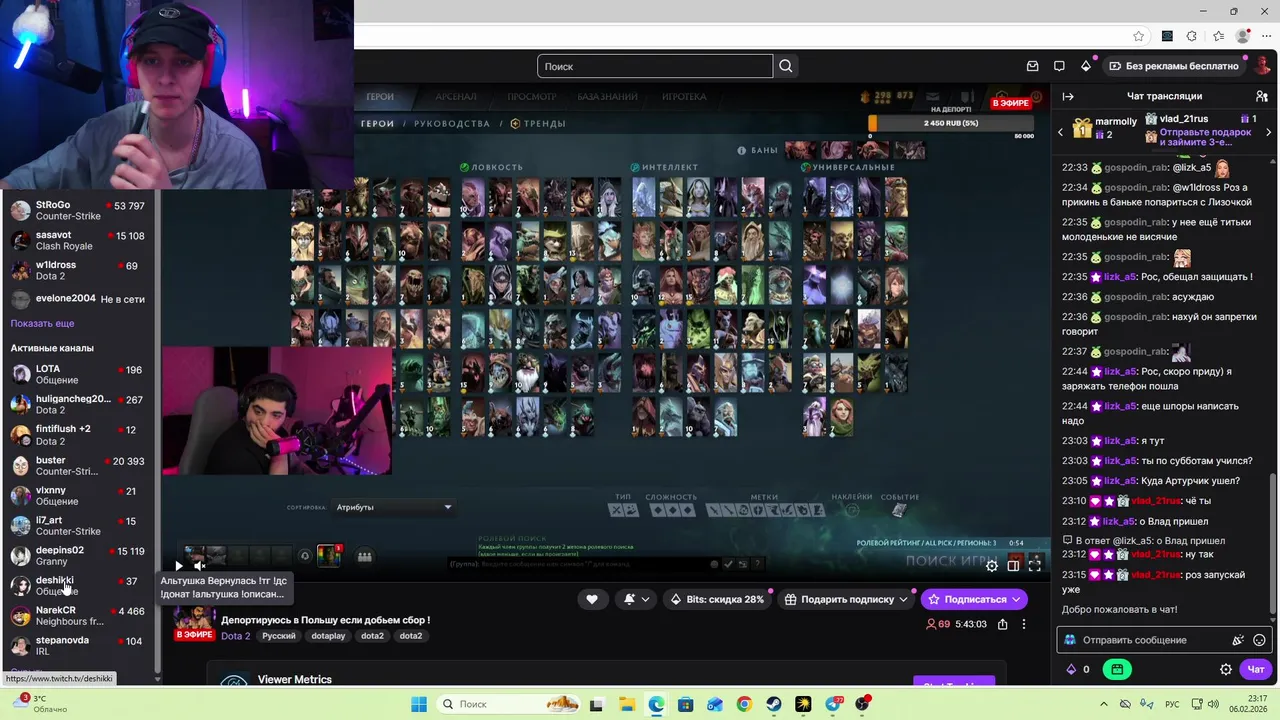Screen dimensions: 1280x720
Task: Click the Bits balance diamond icon in chat
Action: coord(1071,670)
